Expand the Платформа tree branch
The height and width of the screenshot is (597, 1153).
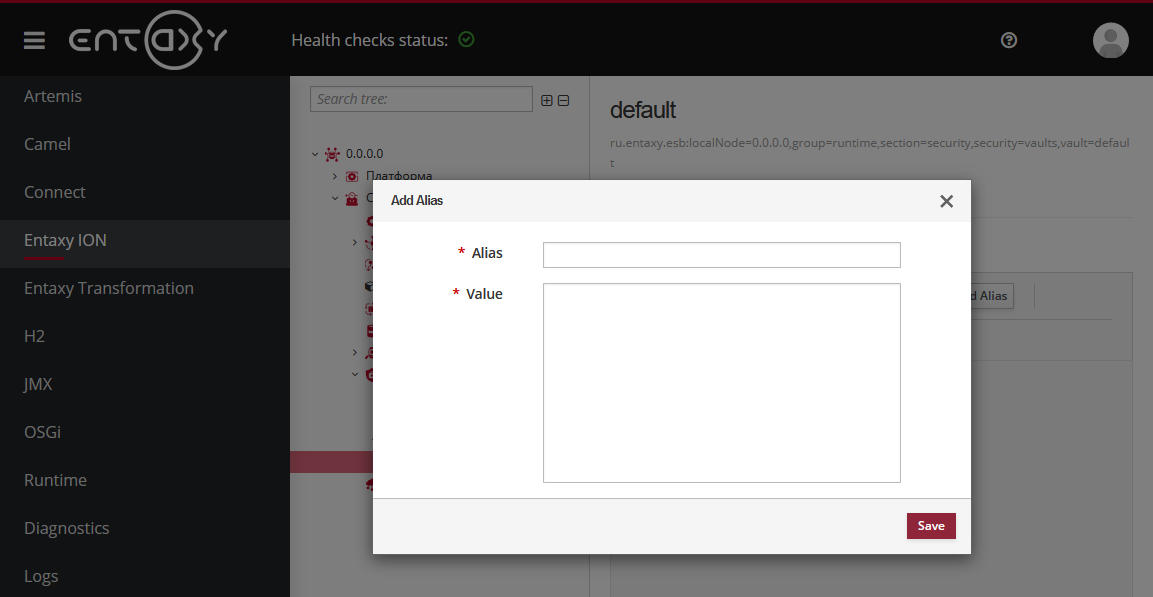coord(334,176)
